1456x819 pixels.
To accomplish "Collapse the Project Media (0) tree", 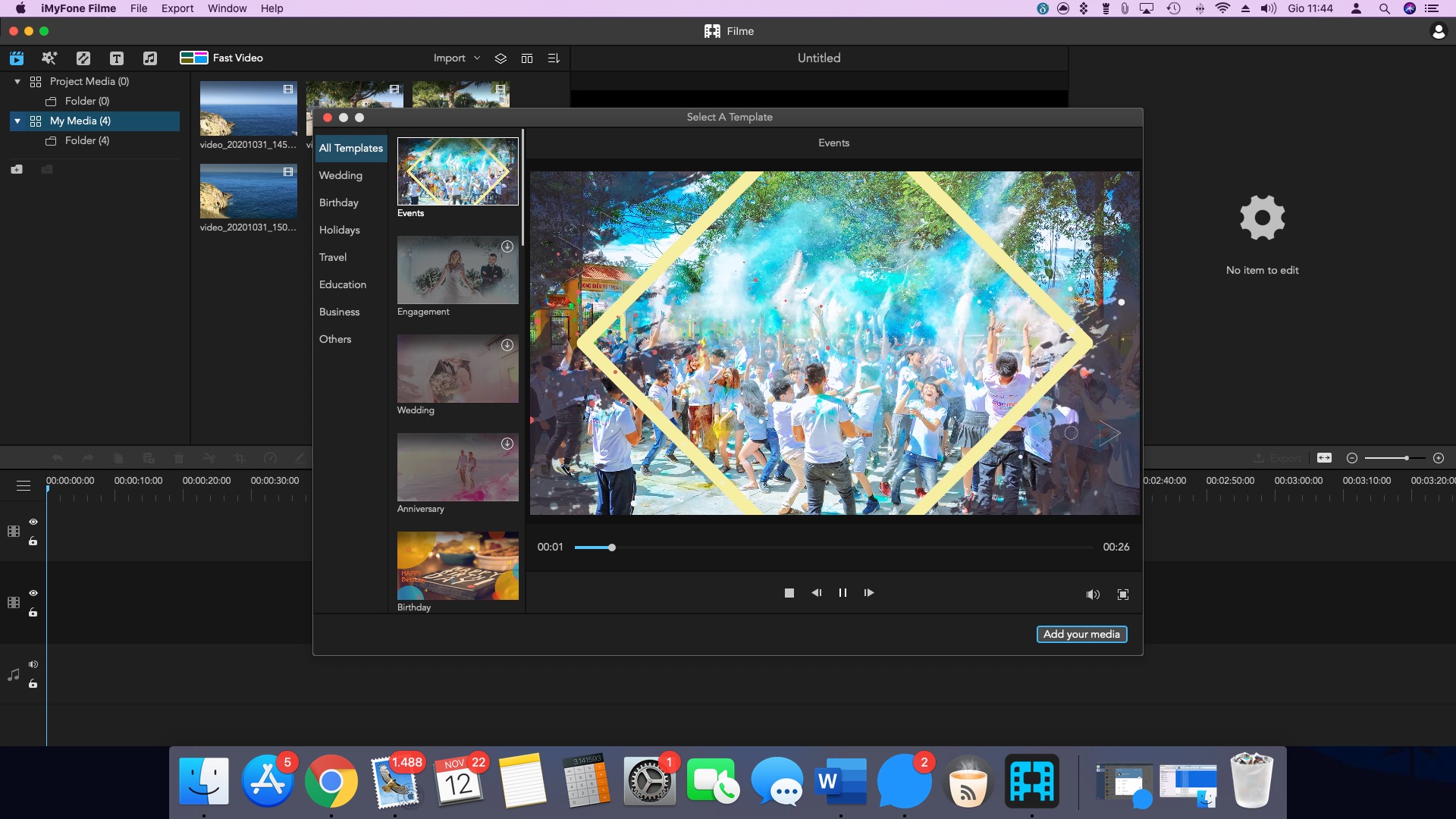I will [x=17, y=81].
